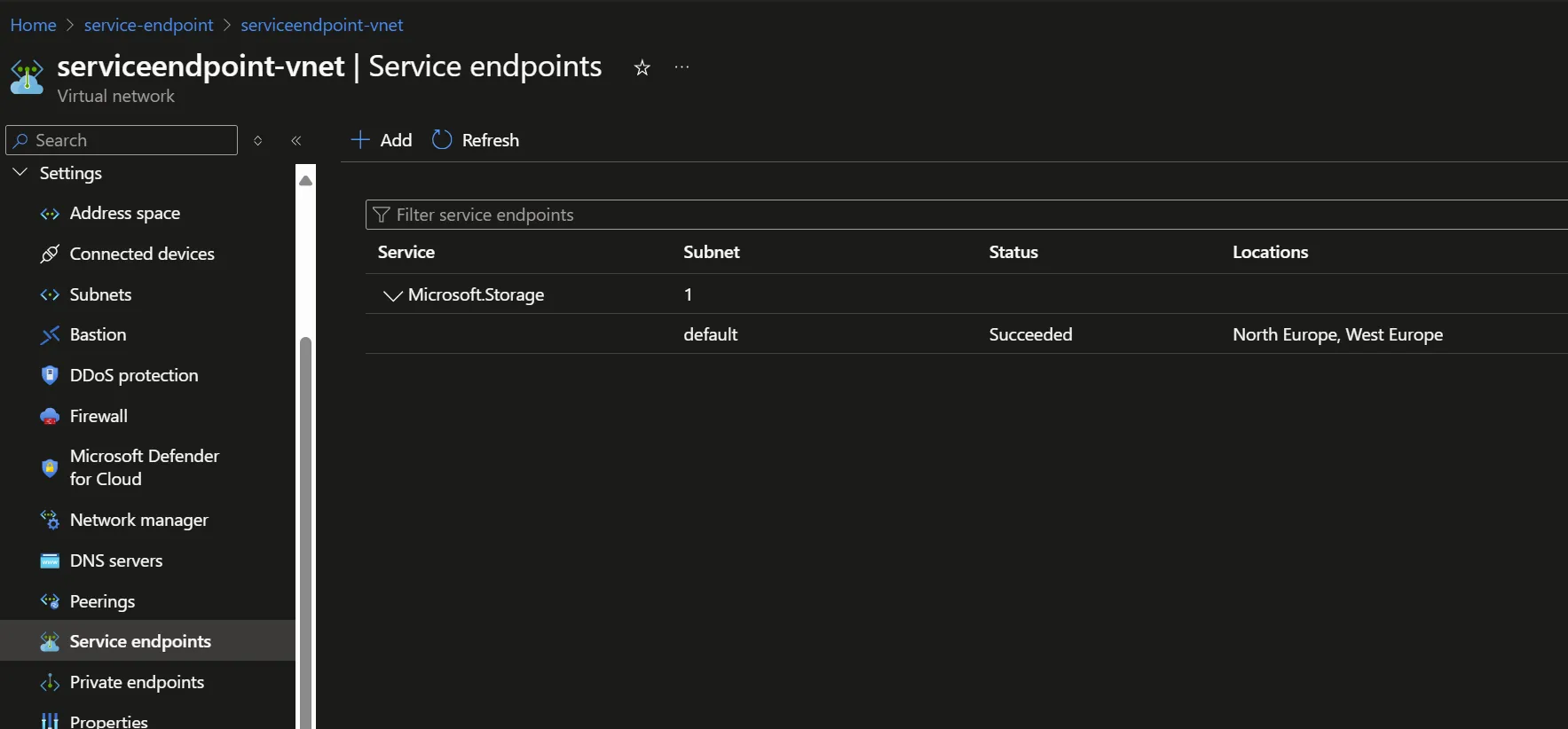Click the Private endpoints icon
Viewport: 1568px width, 729px height.
[x=50, y=683]
